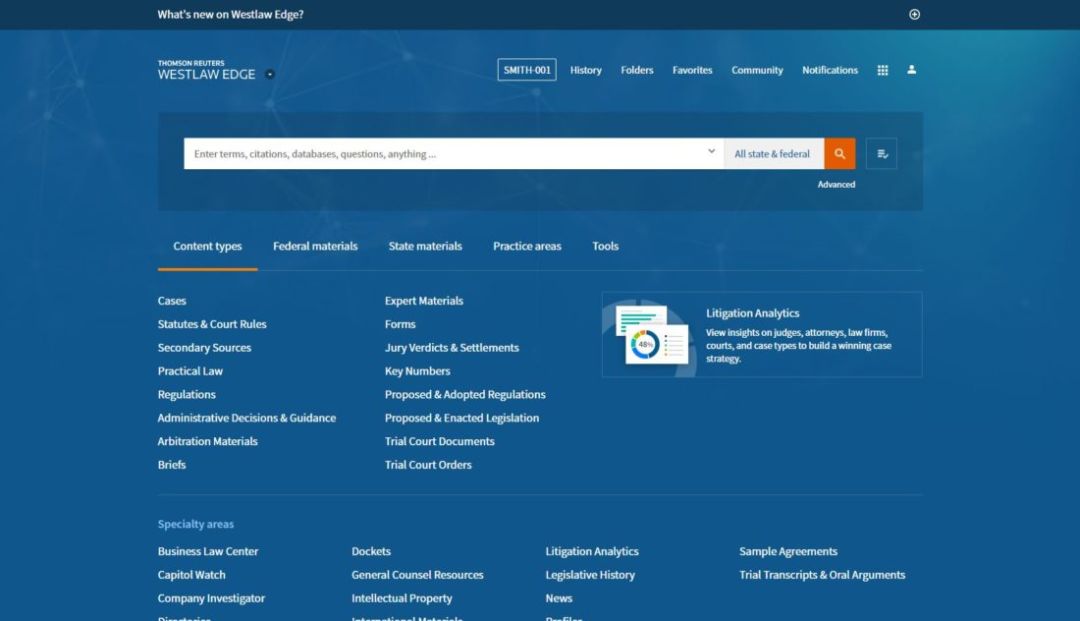1080x621 pixels.
Task: Open Capitol Watch specialty area
Action: click(x=191, y=575)
